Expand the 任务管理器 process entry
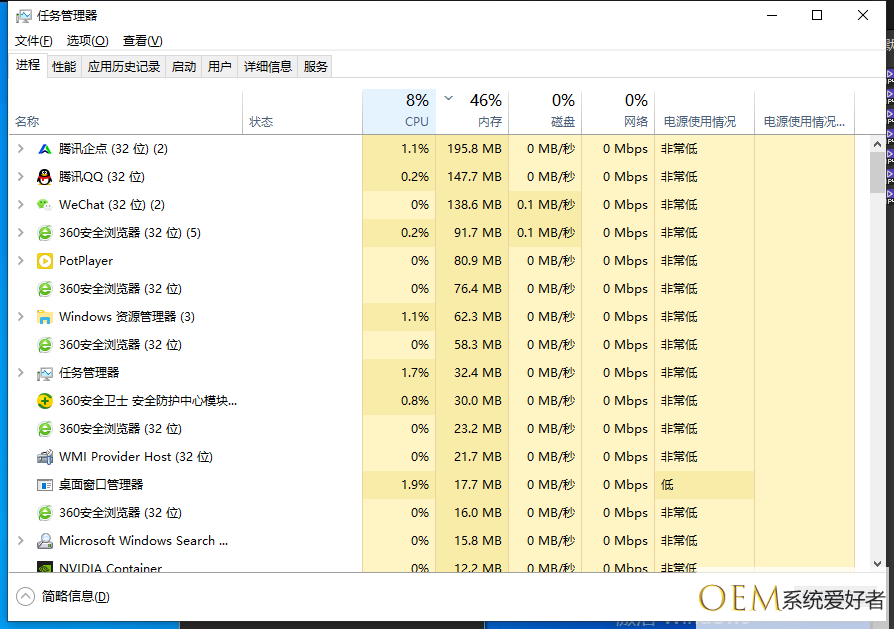The image size is (894, 629). tap(21, 373)
